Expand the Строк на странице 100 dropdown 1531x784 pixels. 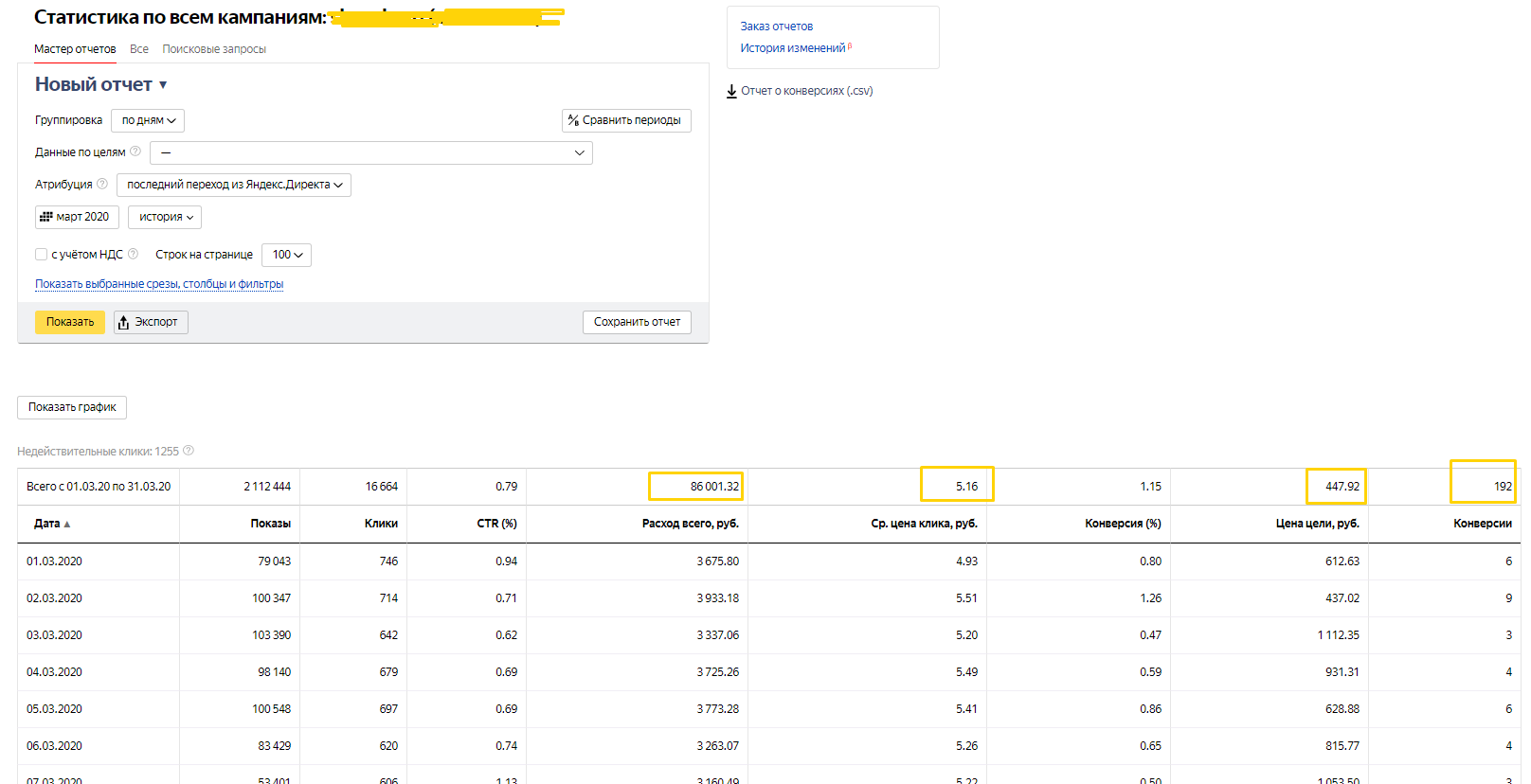286,255
